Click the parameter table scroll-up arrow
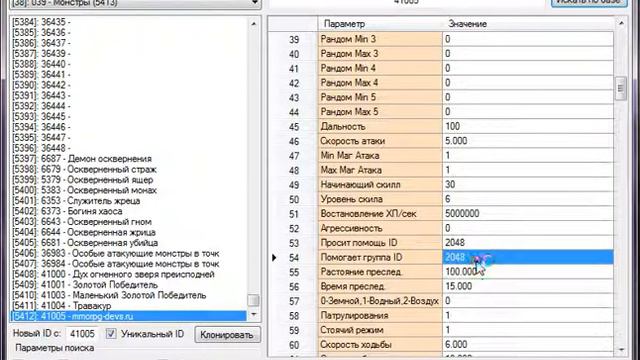 620,23
